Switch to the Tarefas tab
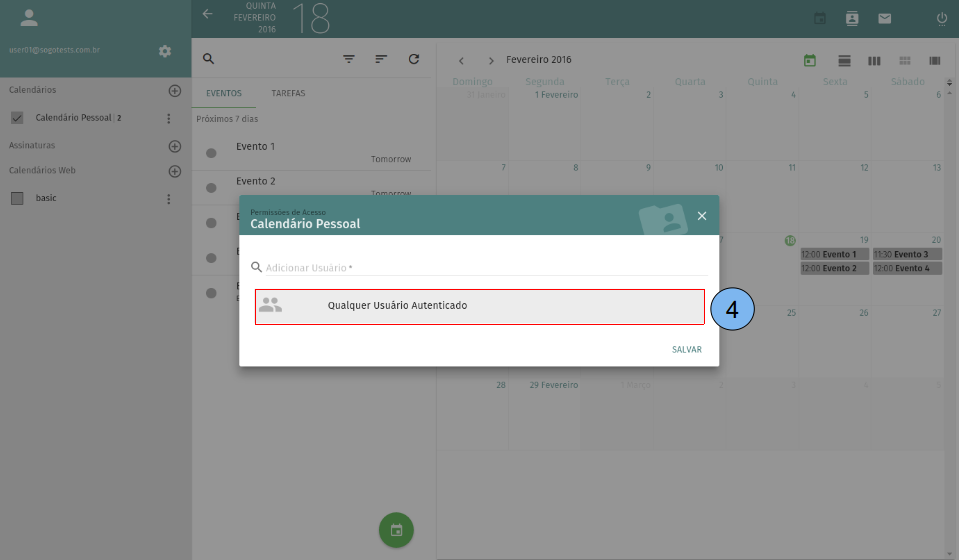The image size is (960, 560). [288, 93]
